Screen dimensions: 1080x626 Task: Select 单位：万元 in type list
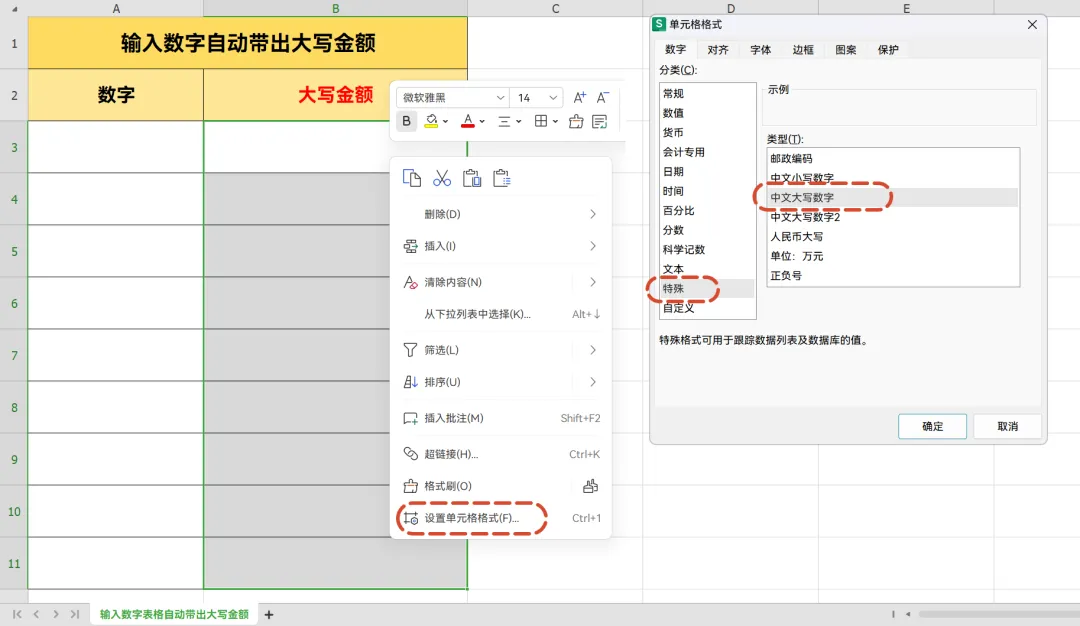click(x=893, y=256)
